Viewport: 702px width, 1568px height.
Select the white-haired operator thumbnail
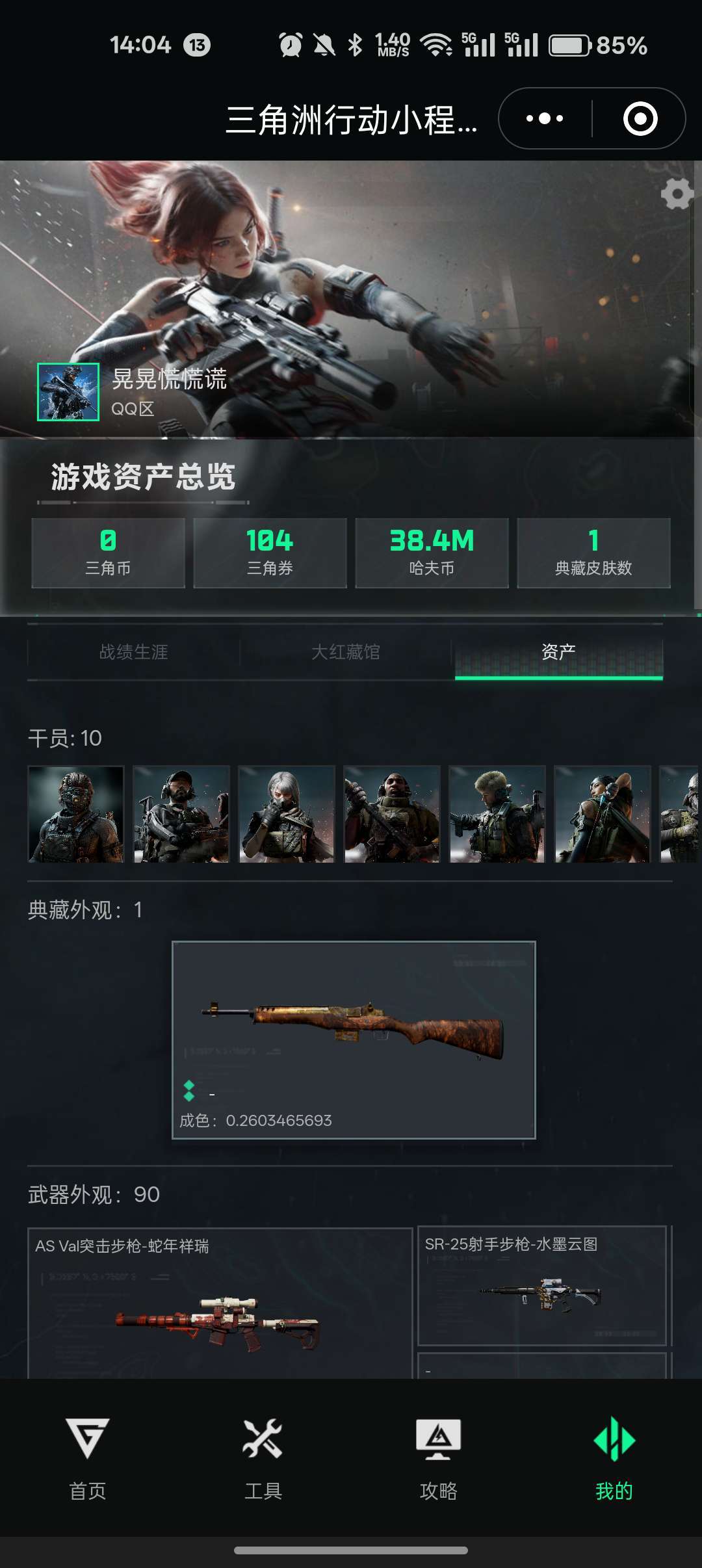[287, 814]
